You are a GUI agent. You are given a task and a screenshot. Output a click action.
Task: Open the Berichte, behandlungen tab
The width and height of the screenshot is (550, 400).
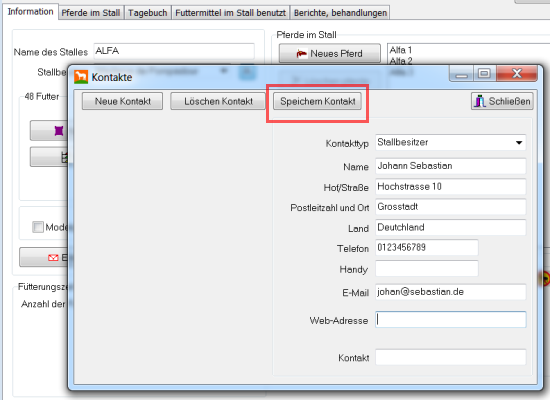[340, 13]
